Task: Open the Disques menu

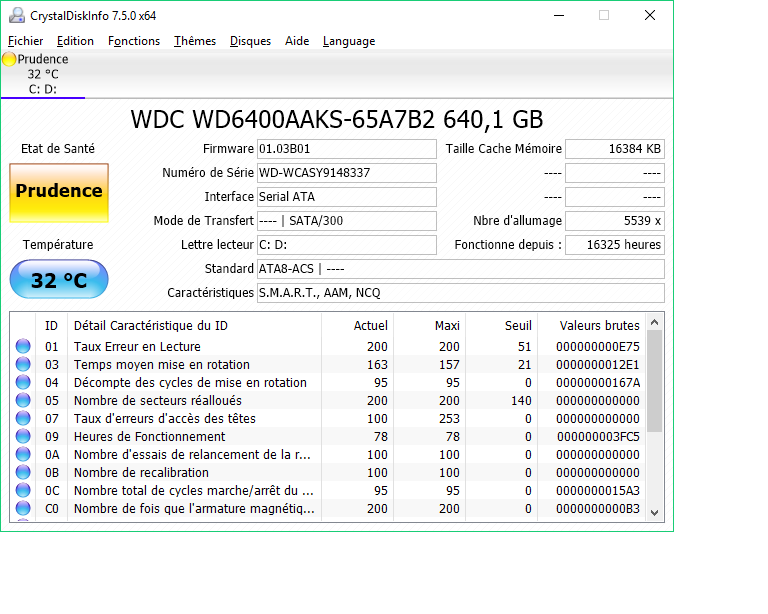Action: [250, 41]
